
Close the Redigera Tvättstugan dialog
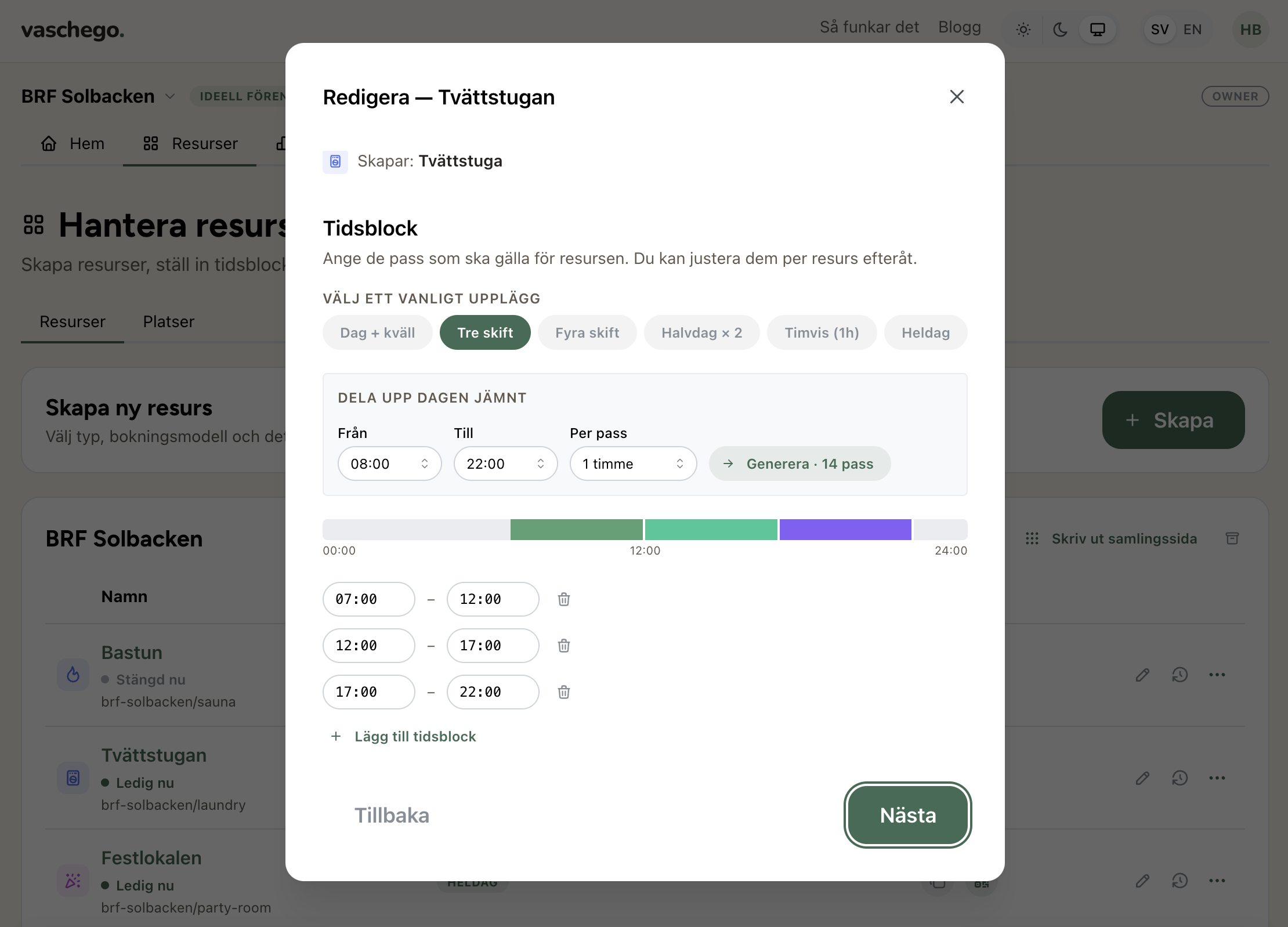coord(957,97)
